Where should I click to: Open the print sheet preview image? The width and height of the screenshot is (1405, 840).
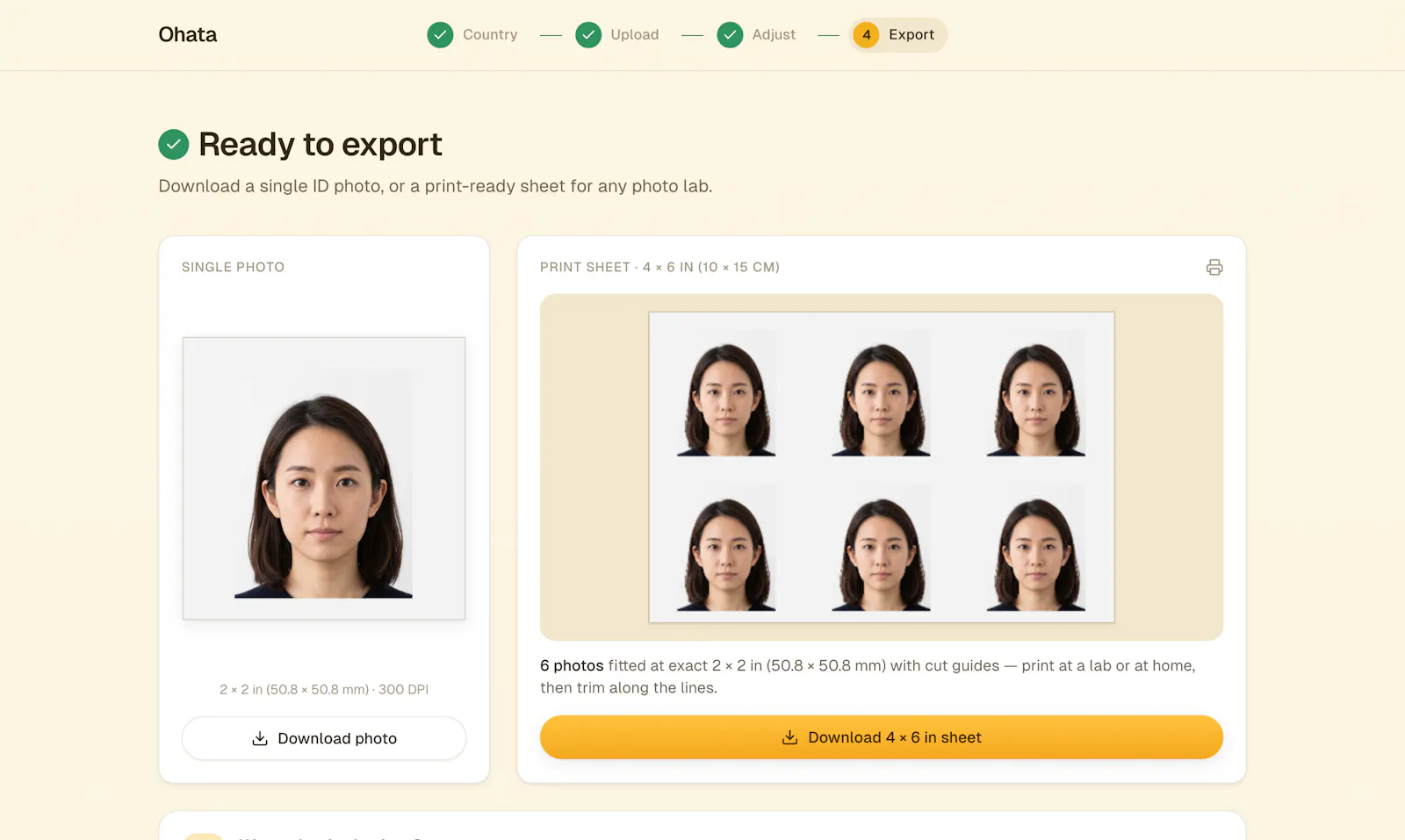(x=882, y=467)
